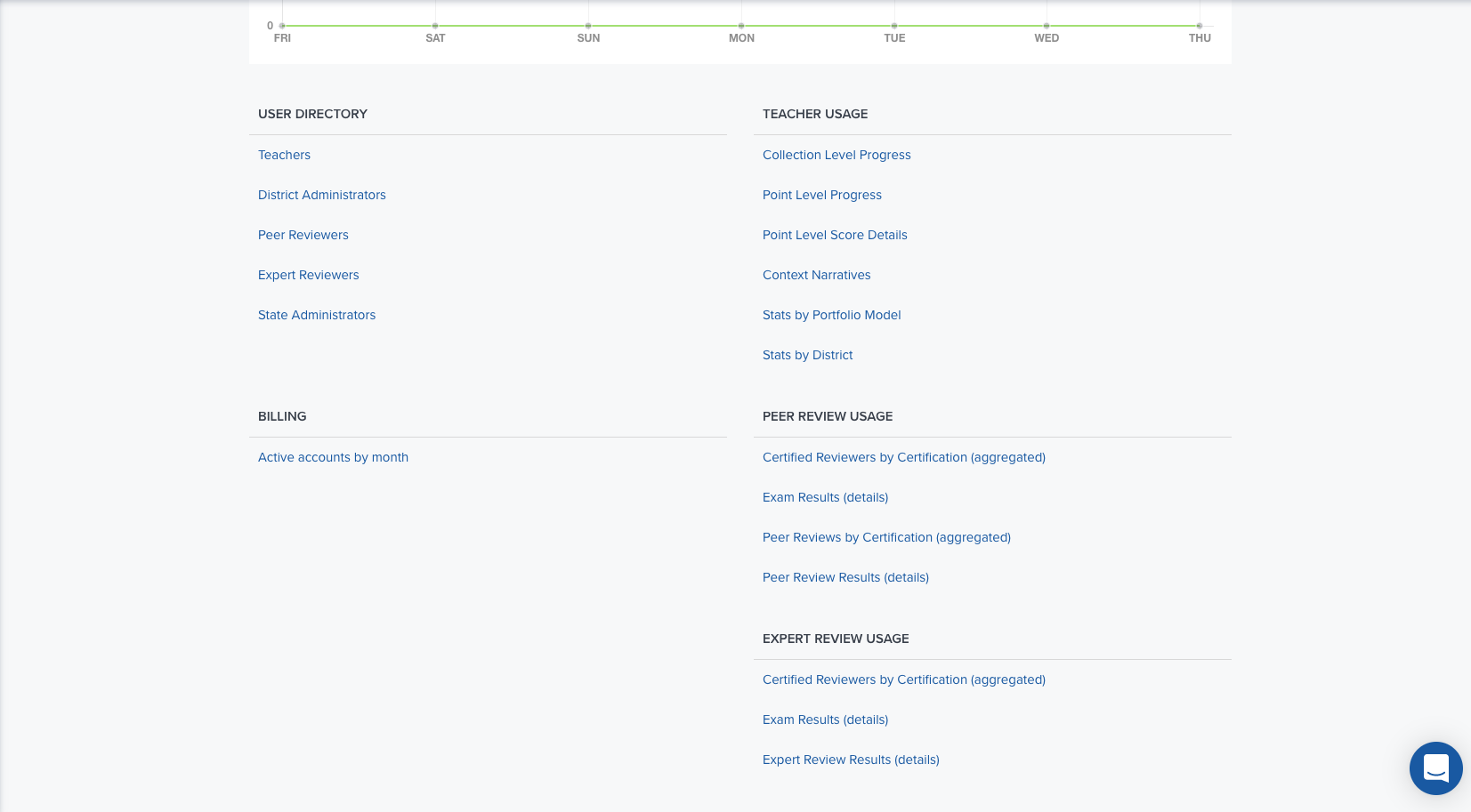1471x812 pixels.
Task: Open Peer Review Certified Reviewers by Certification
Action: 904,457
